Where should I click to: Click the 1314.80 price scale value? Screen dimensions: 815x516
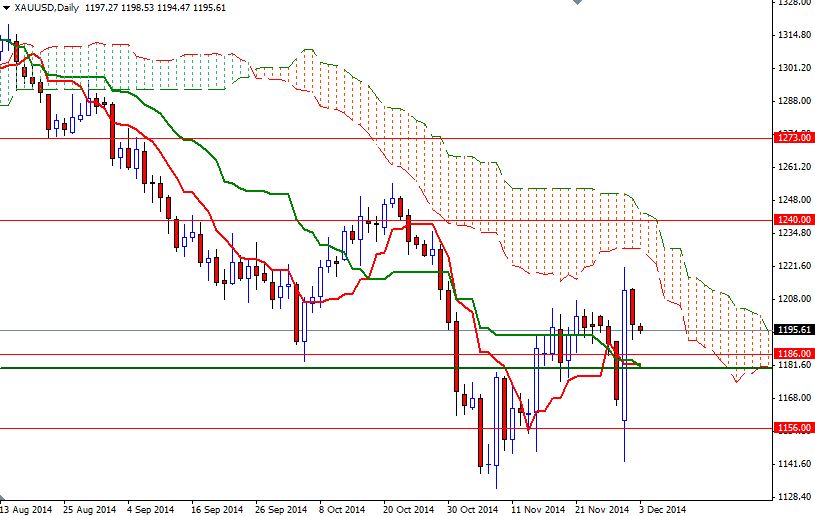tap(794, 35)
